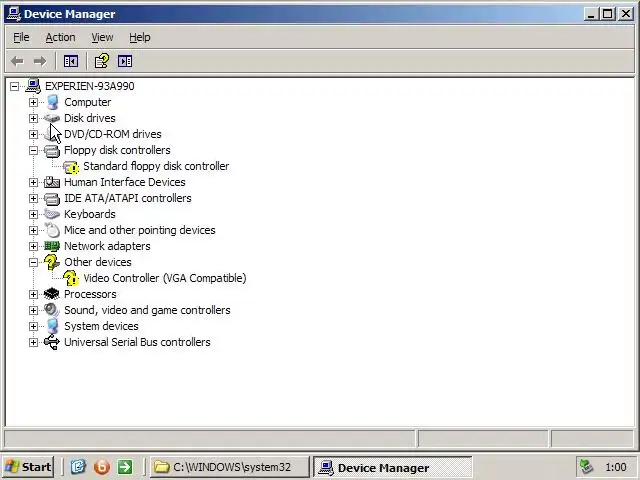This screenshot has width=640, height=480.
Task: Click the Start button
Action: pos(28,467)
